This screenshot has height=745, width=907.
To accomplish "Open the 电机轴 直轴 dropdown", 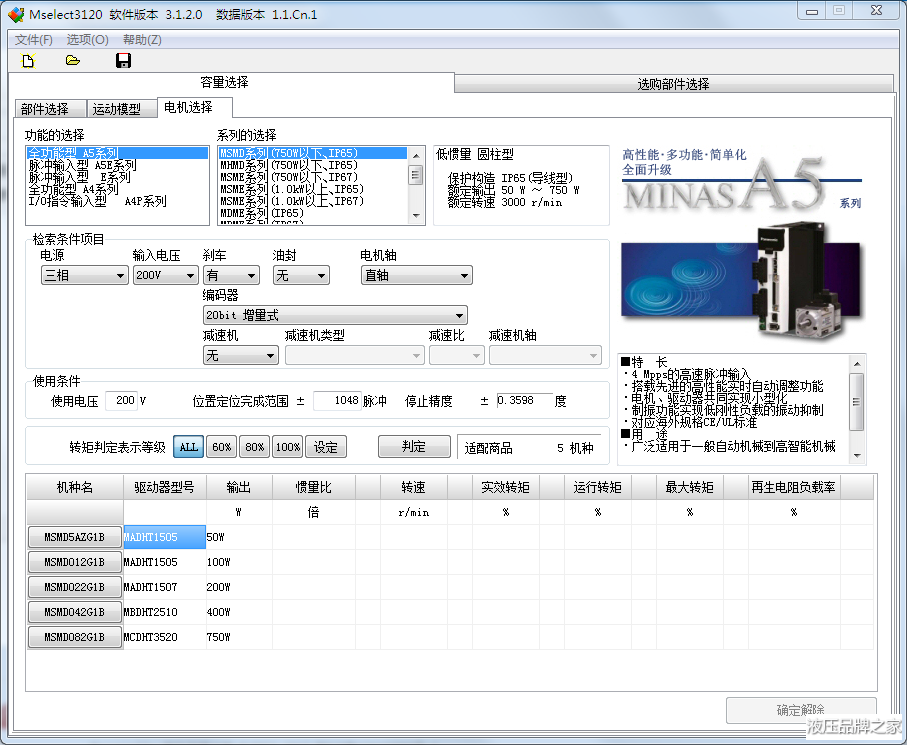I will coord(416,275).
